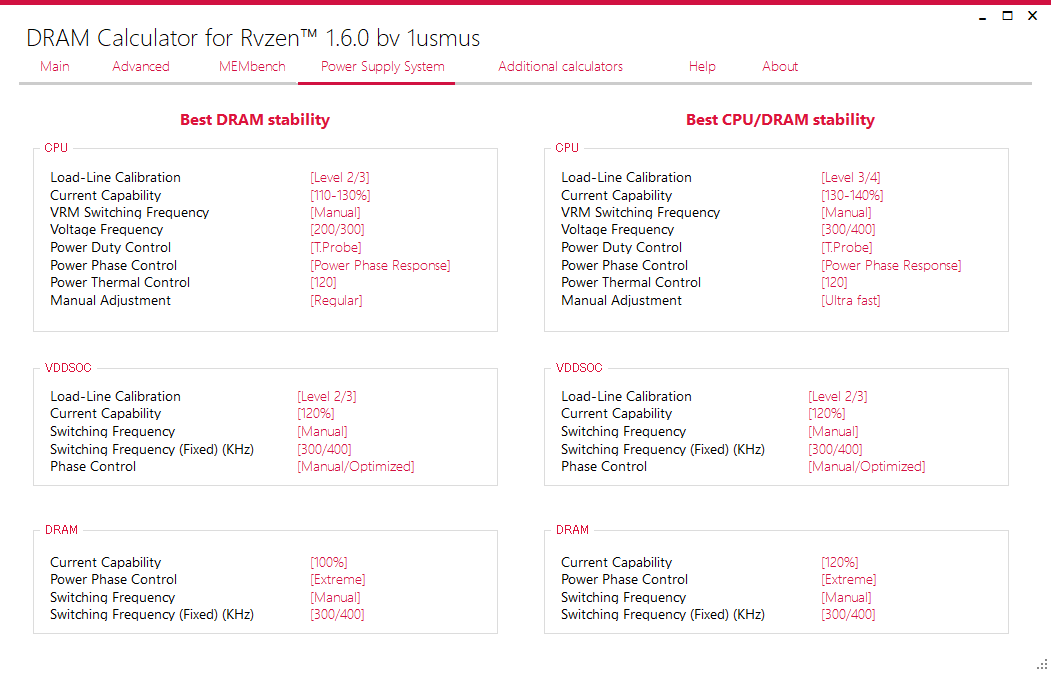The height and width of the screenshot is (673, 1051).
Task: Click Manual Adjustment label under Best DRAM stability
Action: pyautogui.click(x=111, y=300)
